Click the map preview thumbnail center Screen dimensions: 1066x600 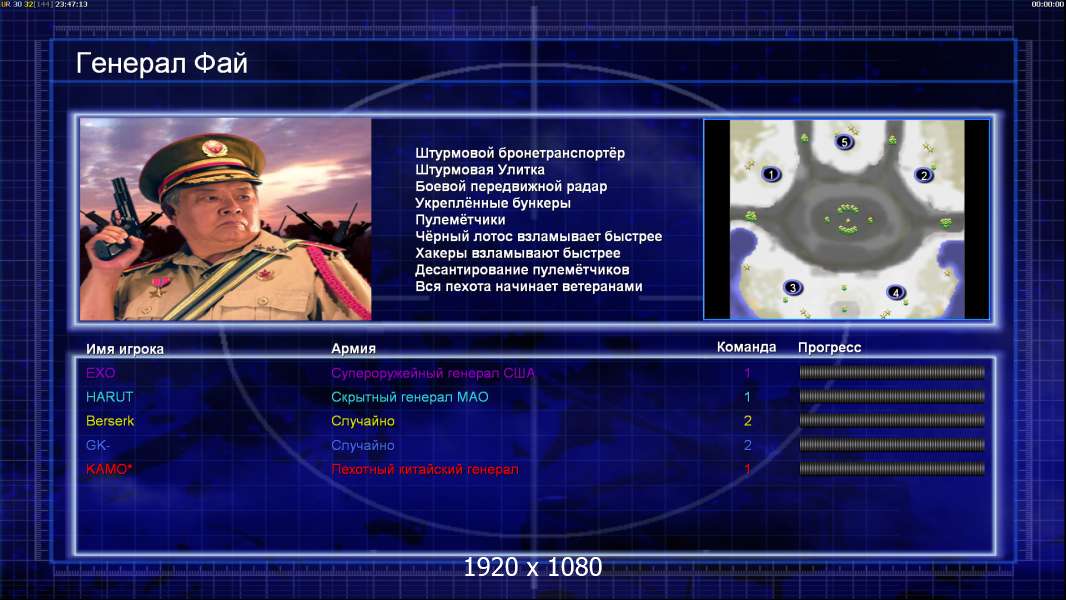click(846, 219)
